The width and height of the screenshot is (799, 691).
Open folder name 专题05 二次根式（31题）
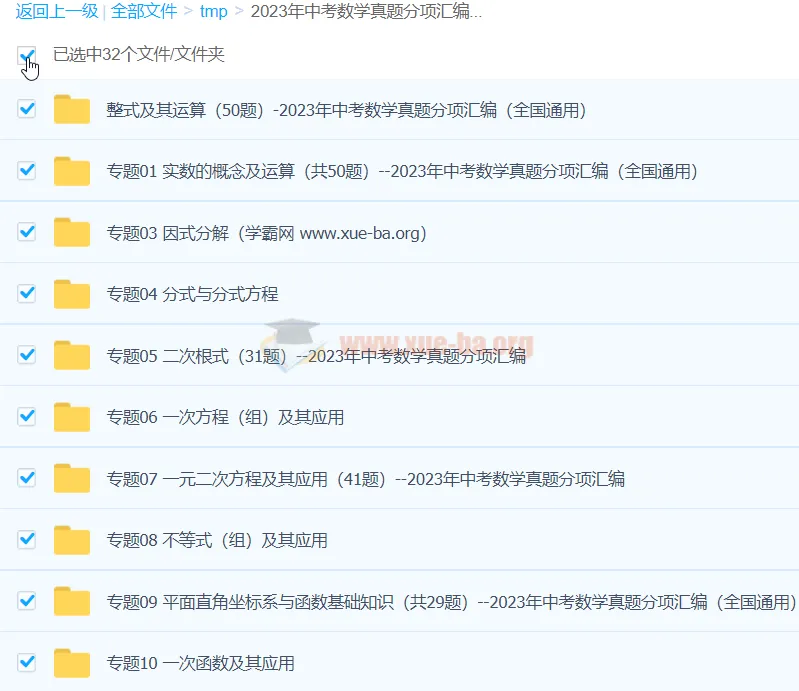(x=316, y=356)
